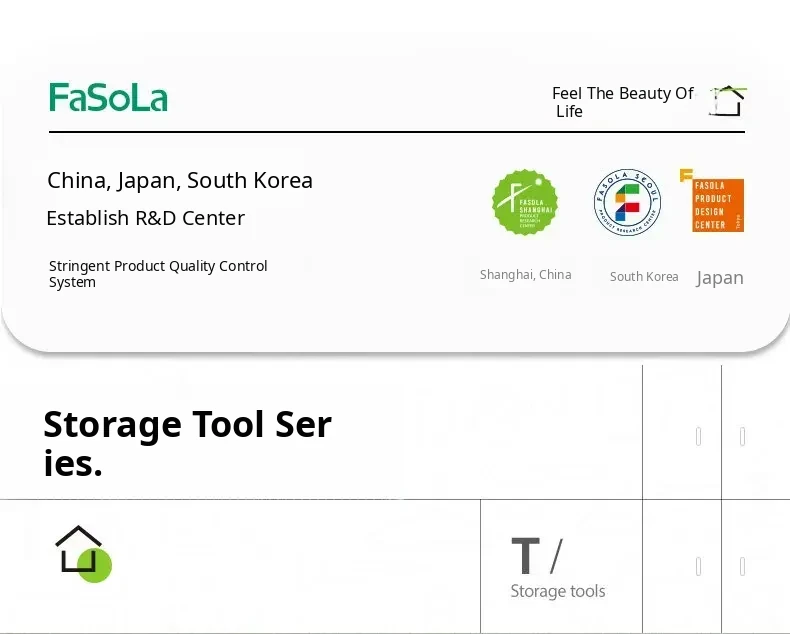
Task: Click the "Storage Tool Series." heading
Action: tap(187, 443)
